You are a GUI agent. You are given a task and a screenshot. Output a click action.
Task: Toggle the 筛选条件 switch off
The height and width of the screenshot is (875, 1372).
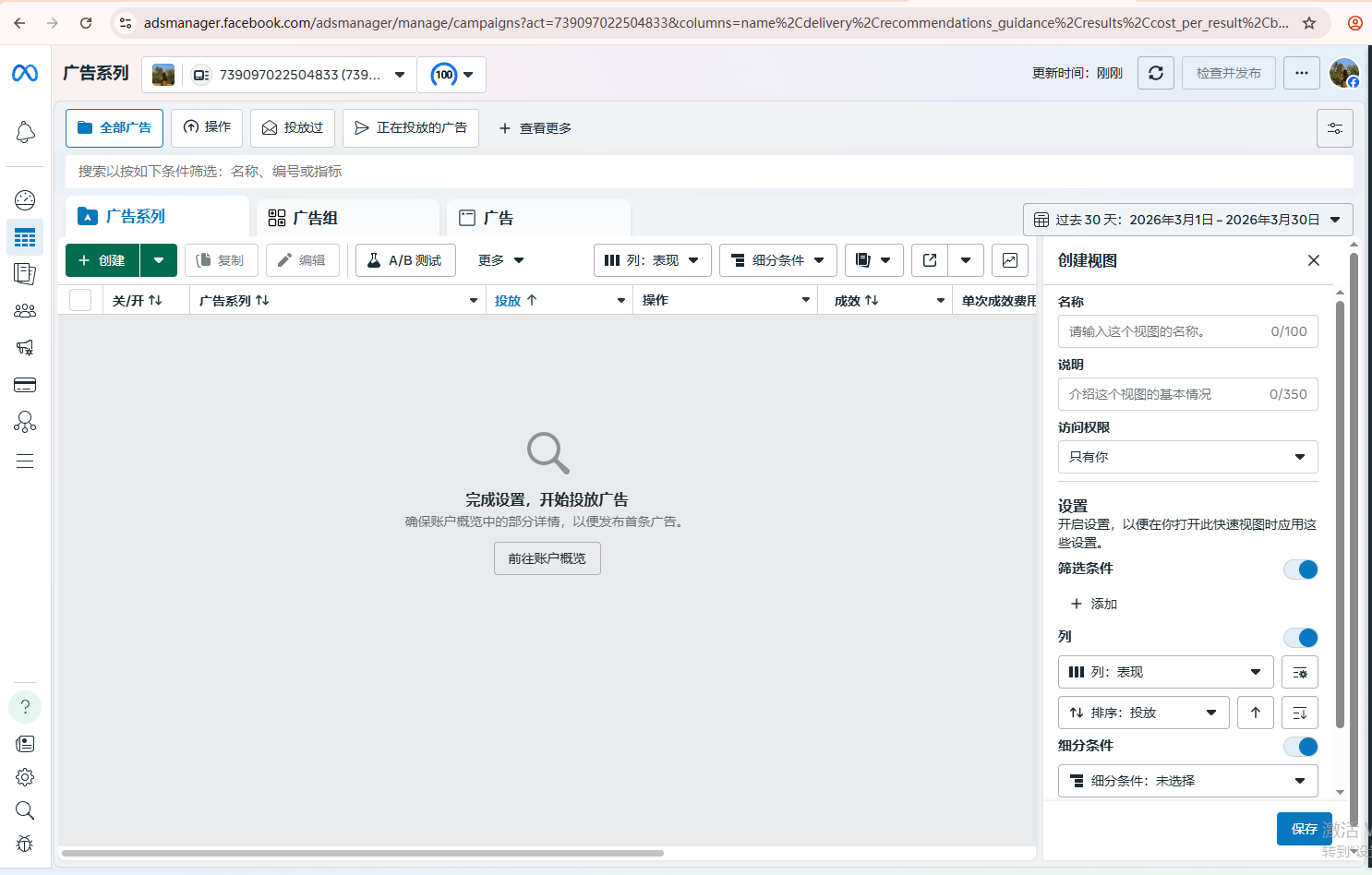tap(1300, 569)
